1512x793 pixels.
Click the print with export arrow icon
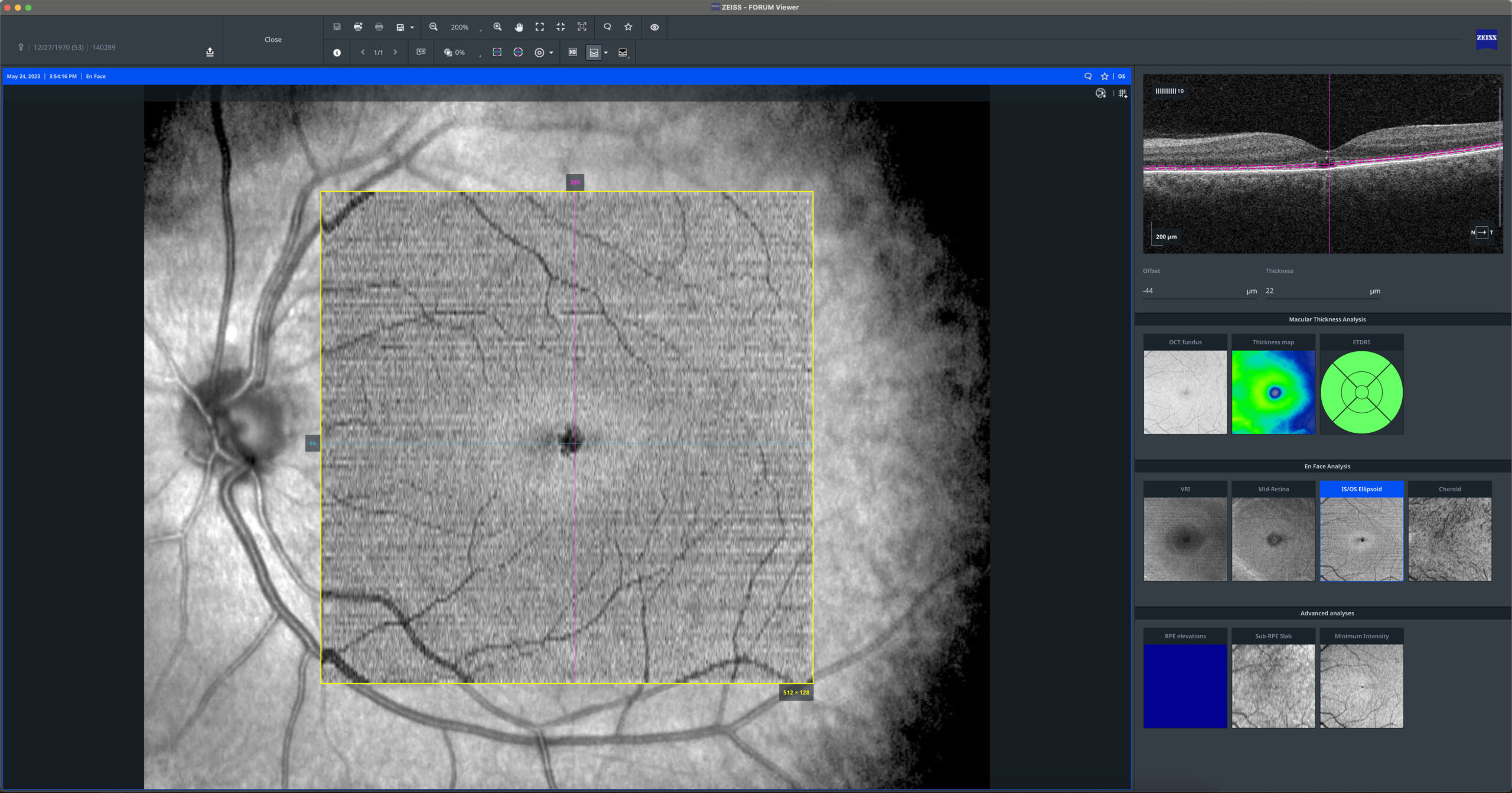click(x=358, y=27)
